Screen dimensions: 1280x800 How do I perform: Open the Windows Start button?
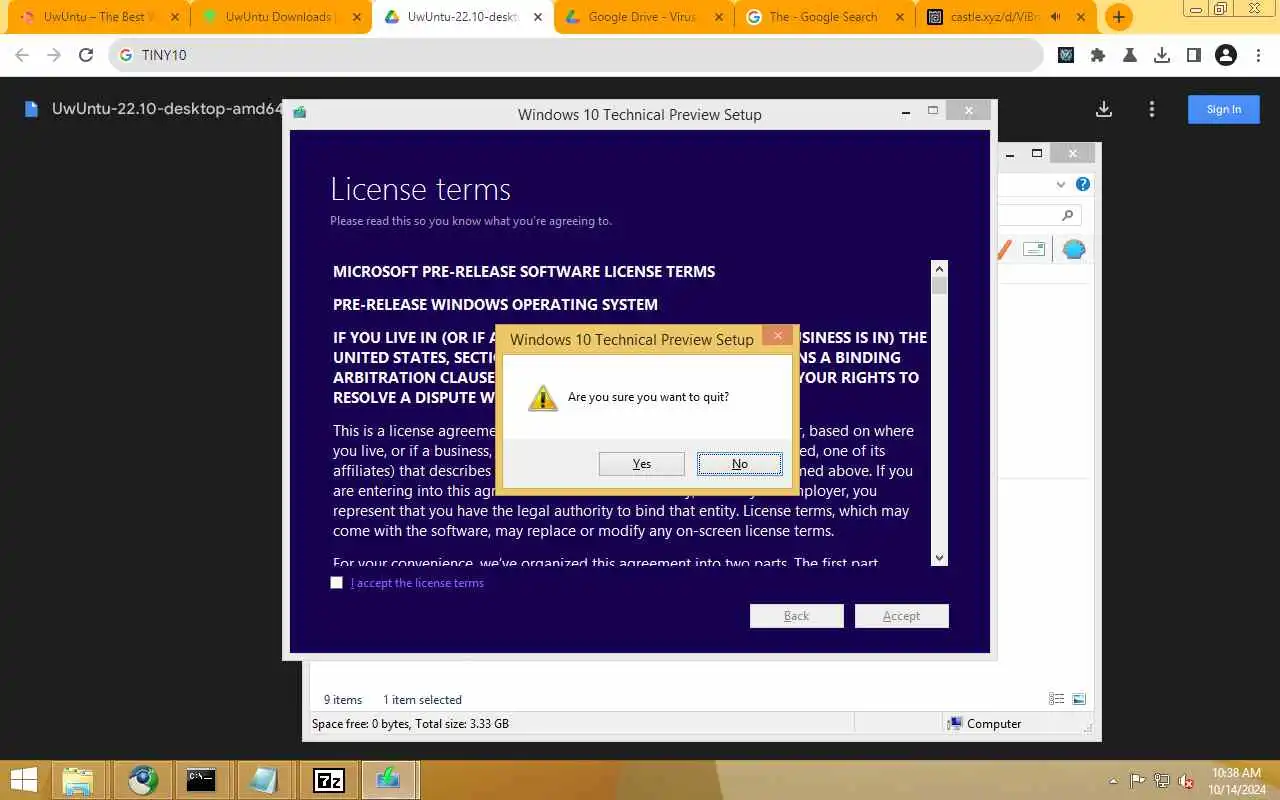23,780
